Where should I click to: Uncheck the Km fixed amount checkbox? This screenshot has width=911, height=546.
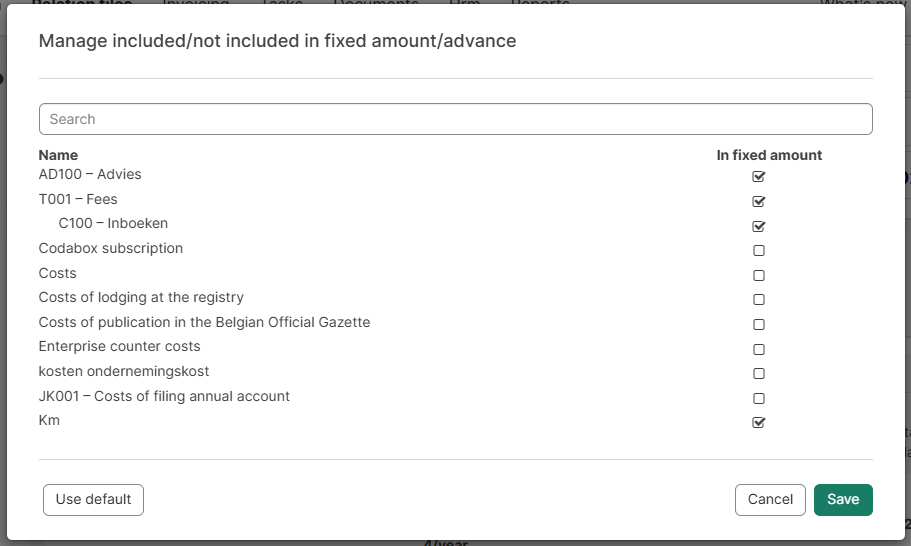[759, 423]
